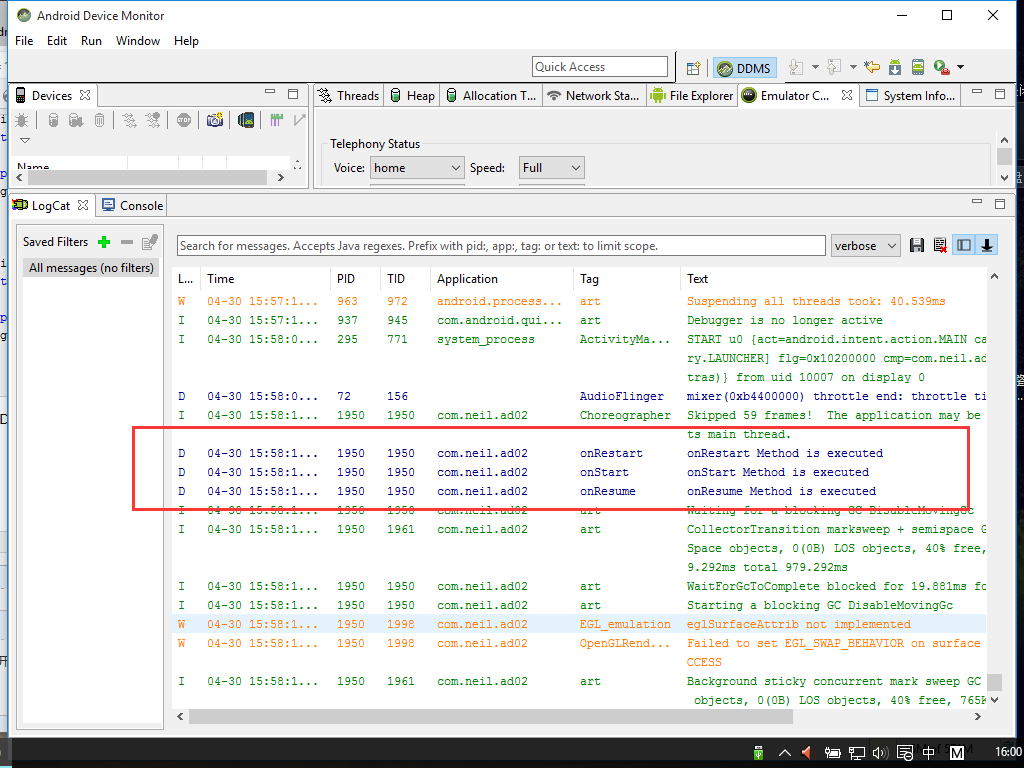Open the External Tools dropdown arrow
Screen dimensions: 1024x768
(961, 67)
